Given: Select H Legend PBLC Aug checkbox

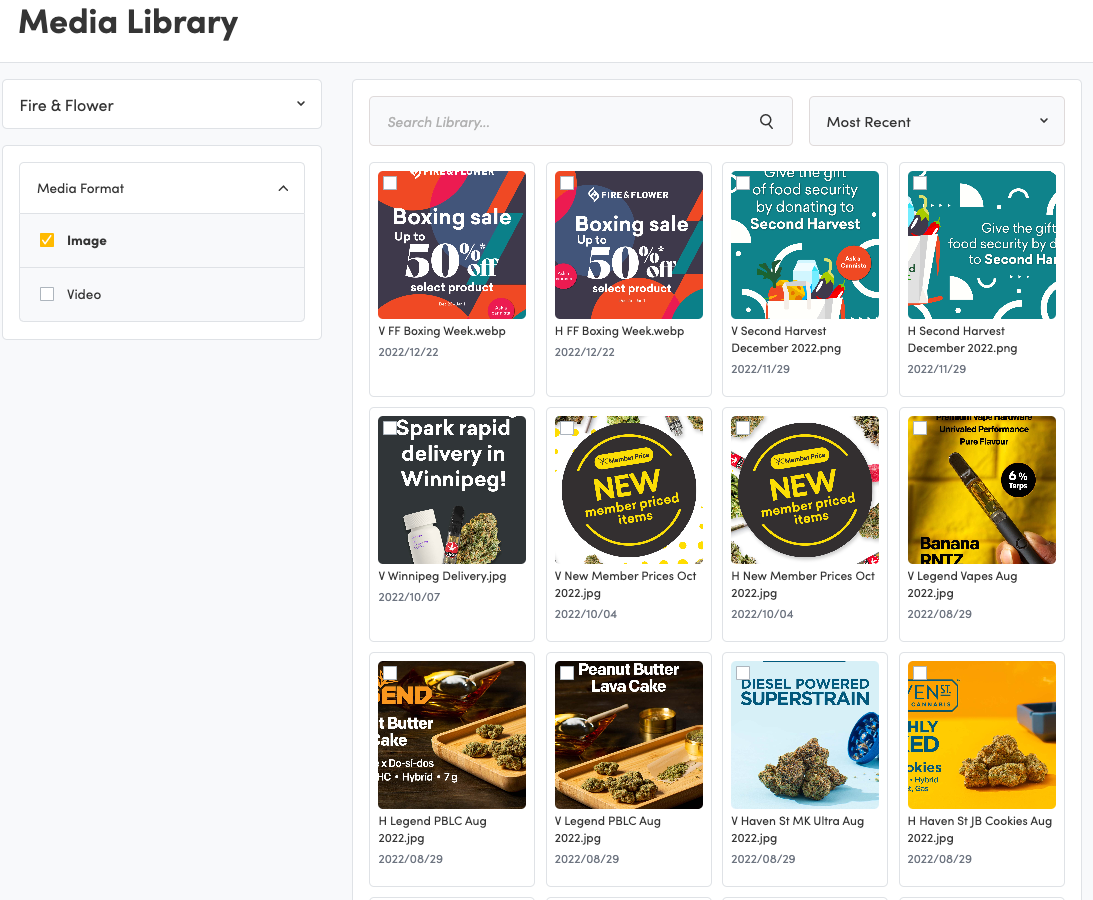Looking at the screenshot, I should pos(390,673).
